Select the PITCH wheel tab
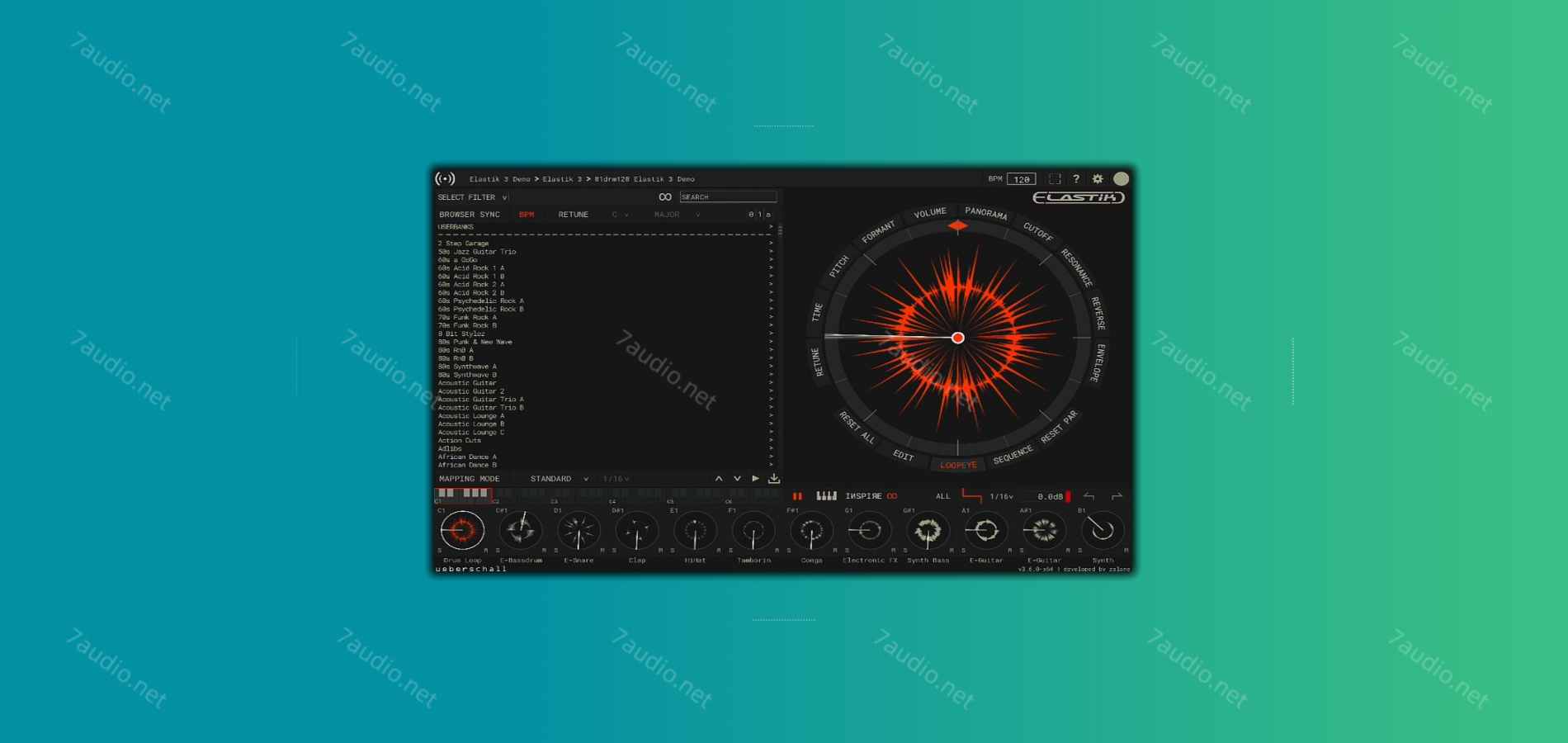This screenshot has height=743, width=1568. [x=838, y=266]
